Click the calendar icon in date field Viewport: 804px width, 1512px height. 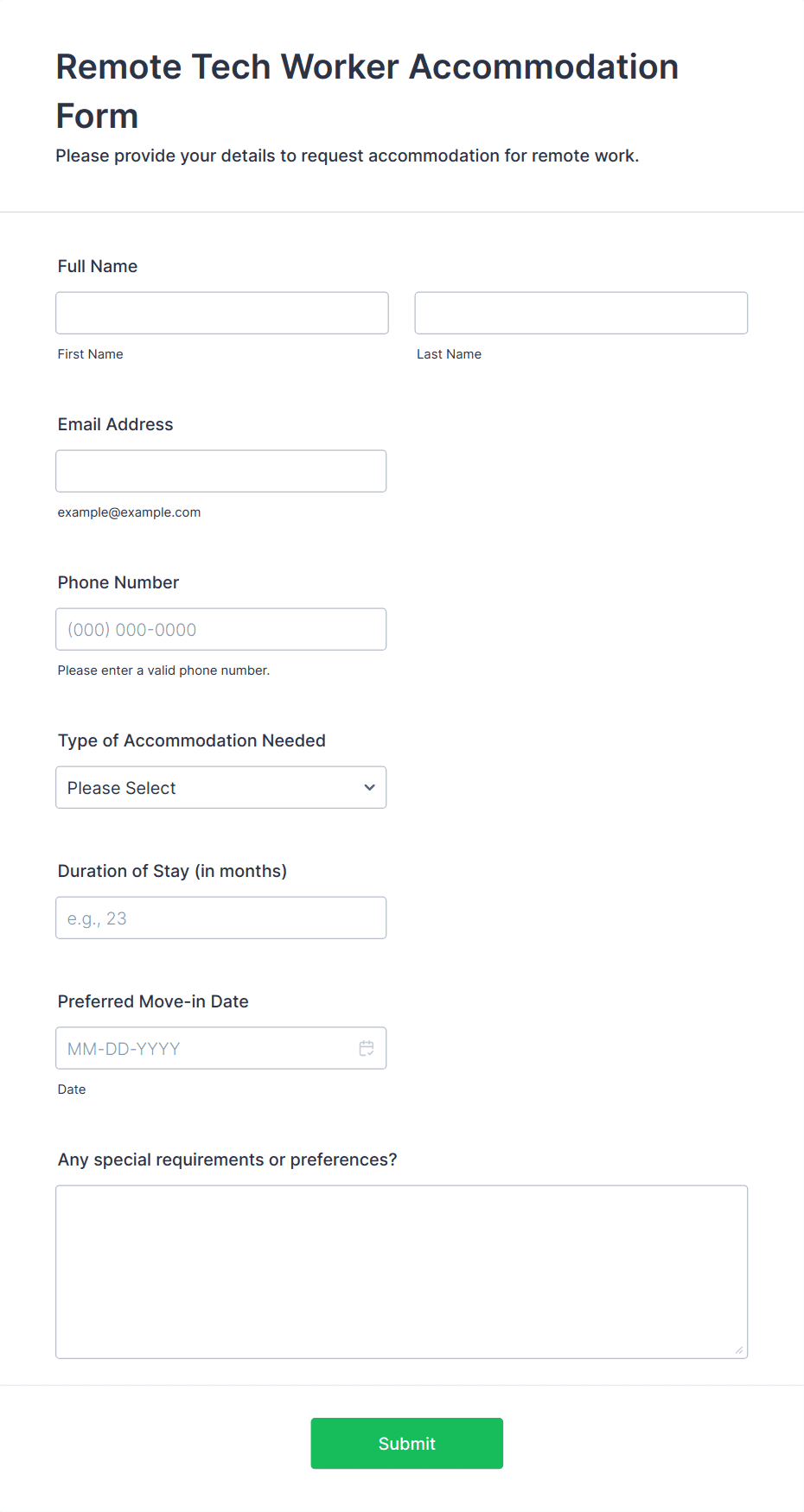(367, 1048)
